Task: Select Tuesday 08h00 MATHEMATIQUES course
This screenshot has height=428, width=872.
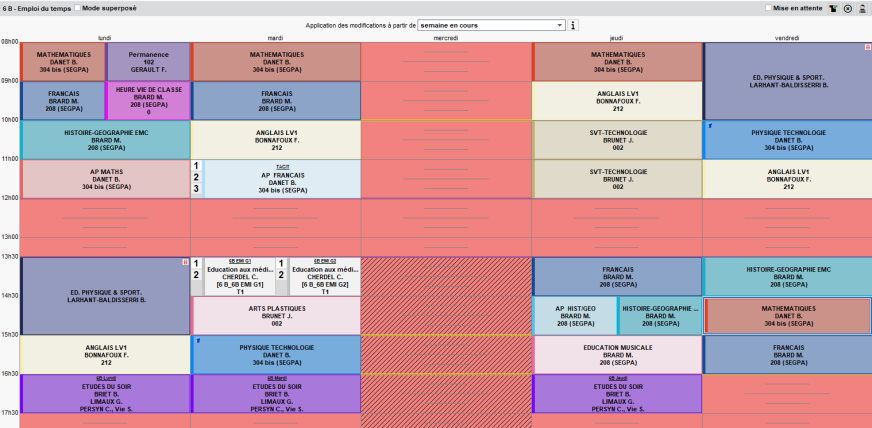Action: pyautogui.click(x=276, y=62)
